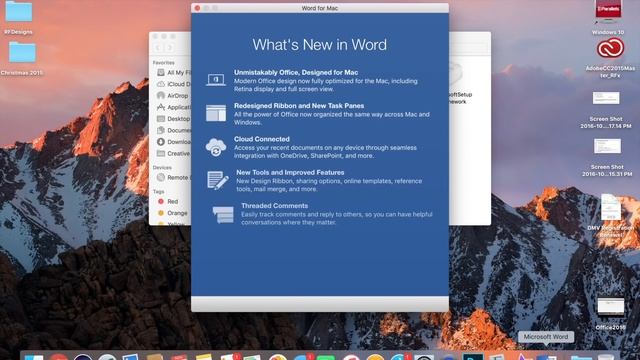Click the Finder forward arrow button
This screenshot has height=360, width=640.
coord(169,48)
